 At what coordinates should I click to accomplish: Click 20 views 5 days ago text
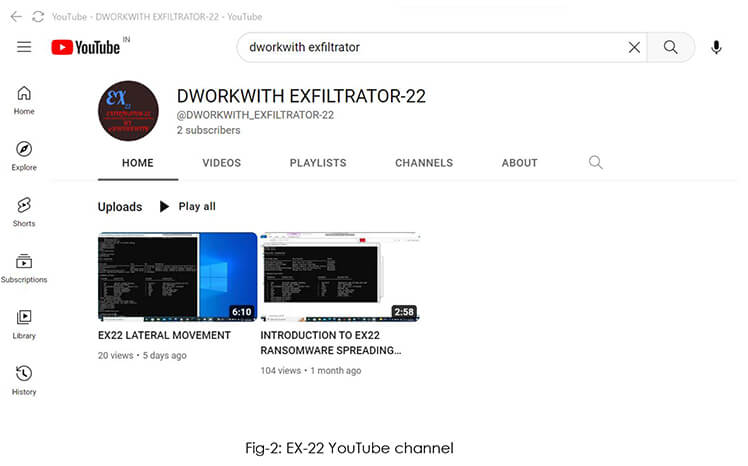(x=142, y=355)
